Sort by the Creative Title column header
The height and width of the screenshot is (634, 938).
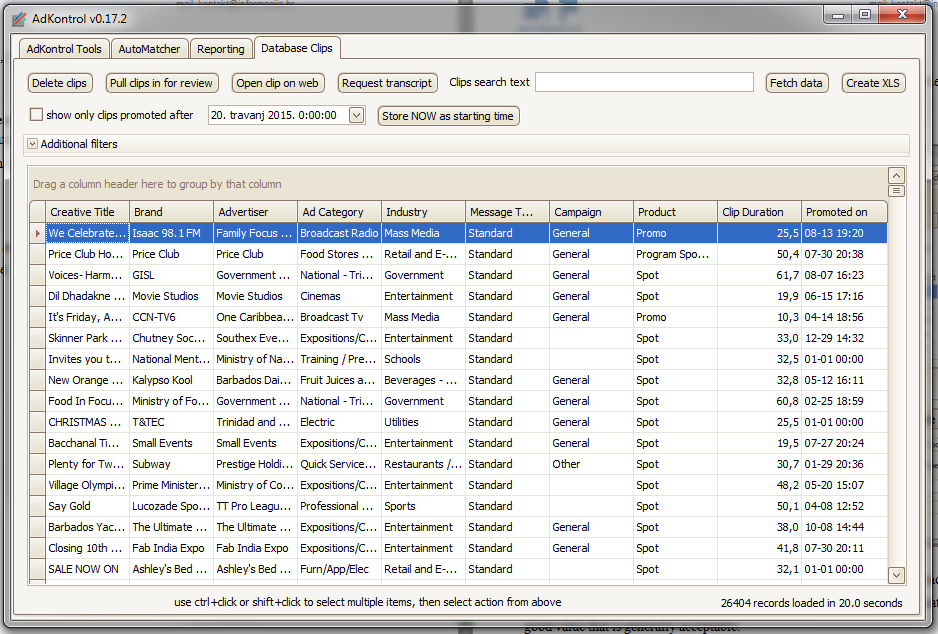pos(87,212)
